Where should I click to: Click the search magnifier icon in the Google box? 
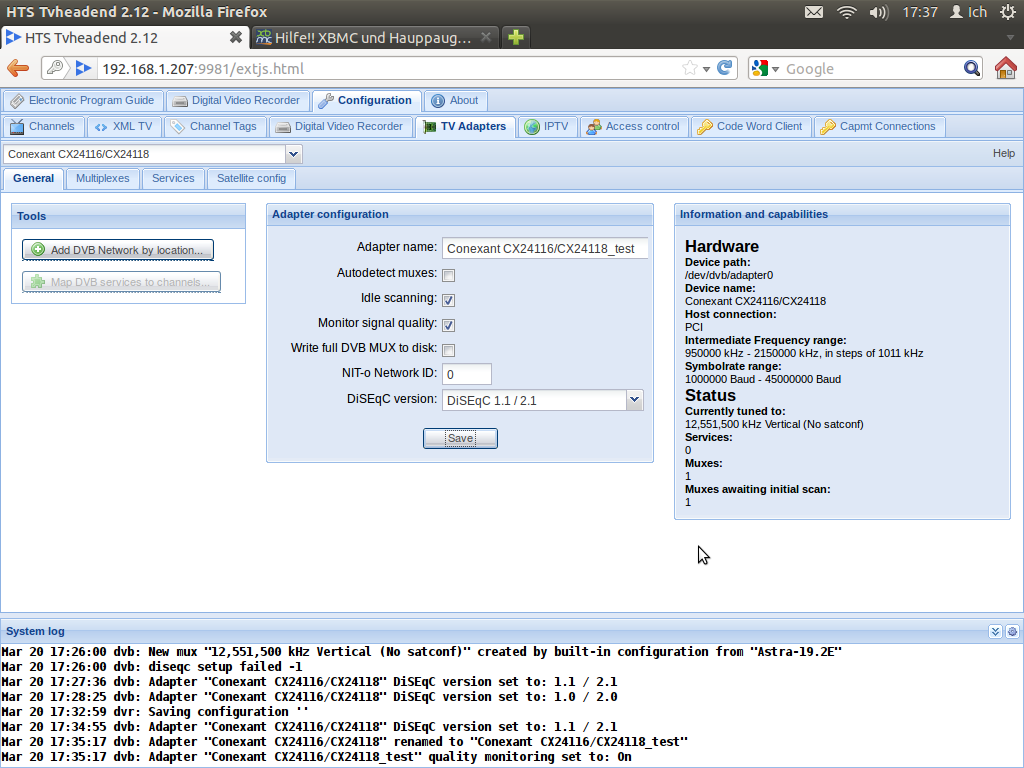point(972,68)
